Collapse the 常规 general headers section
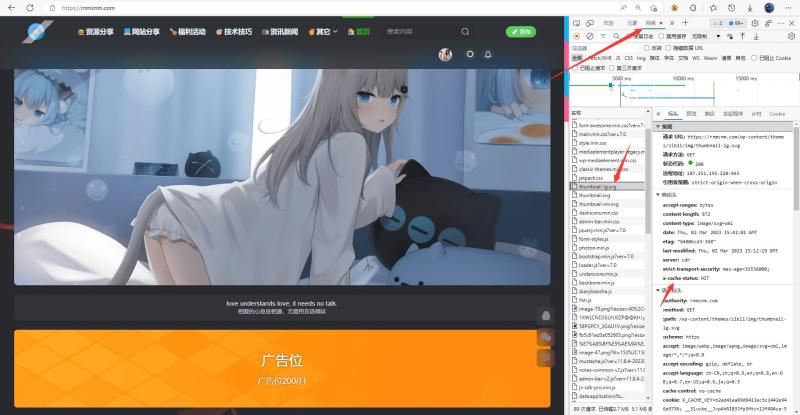Viewport: 800px width, 415px height. (658, 126)
